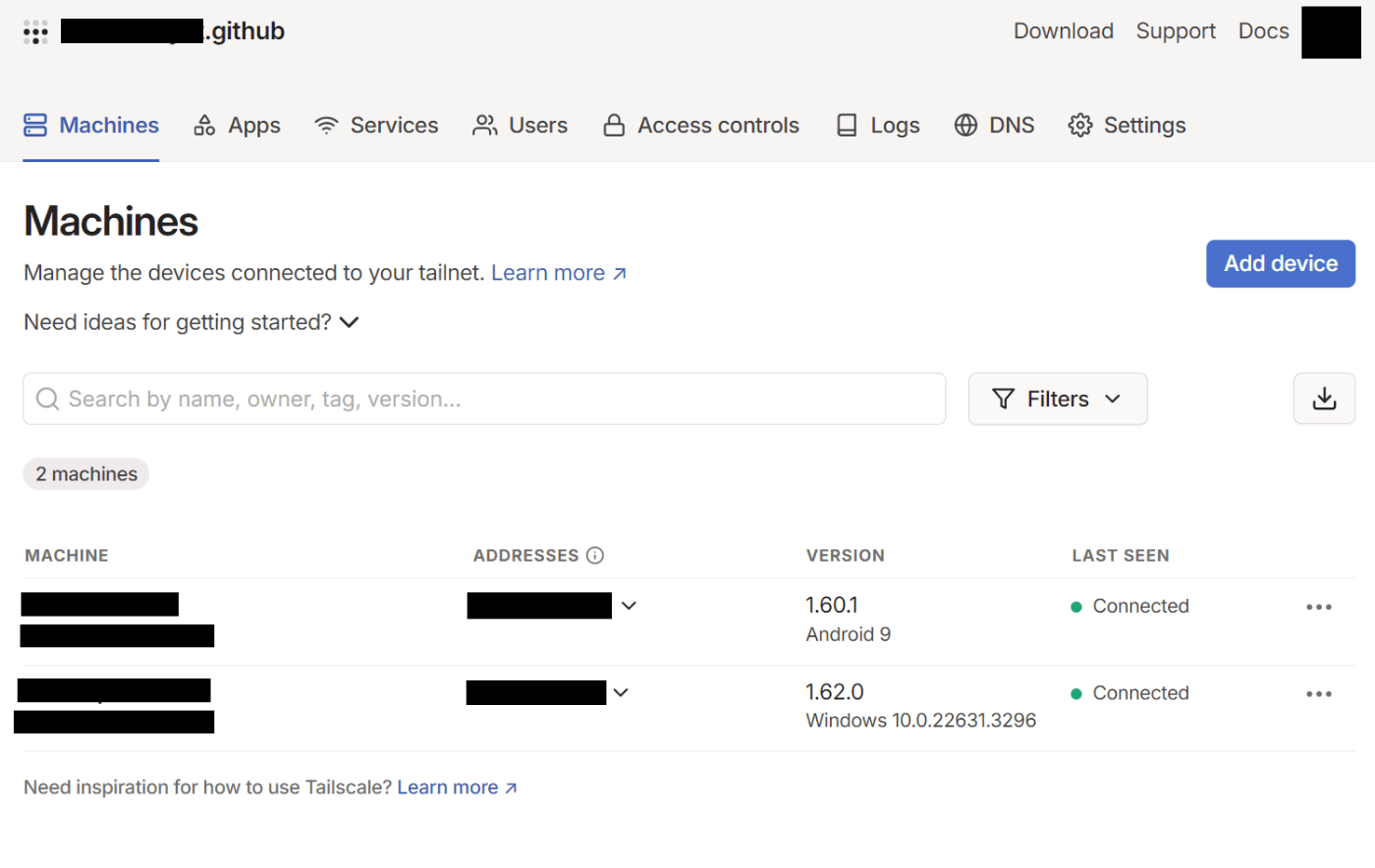Follow Learn more link about tailnet devices
Viewport: 1375px width, 868px height.
click(559, 273)
